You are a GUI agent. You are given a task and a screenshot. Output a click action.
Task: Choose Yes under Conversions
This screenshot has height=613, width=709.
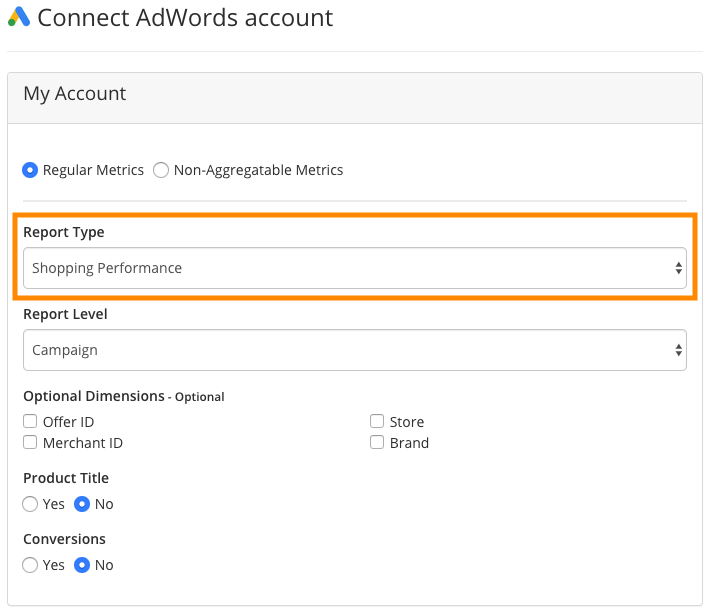click(30, 565)
